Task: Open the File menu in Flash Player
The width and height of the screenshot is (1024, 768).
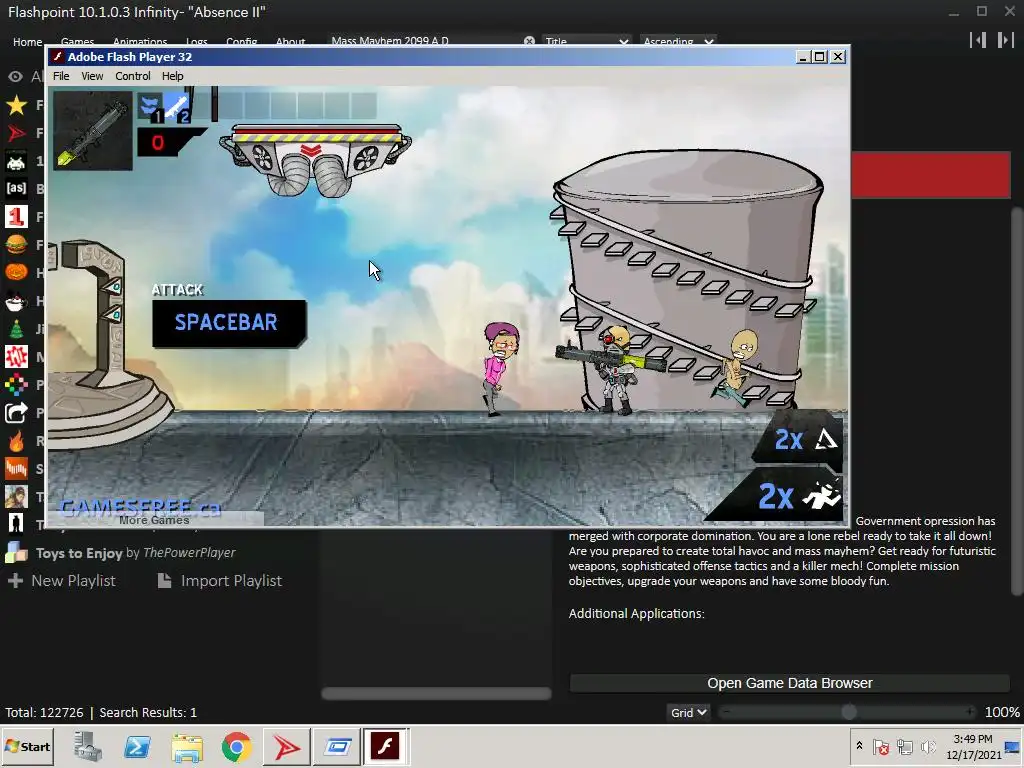Action: [x=61, y=76]
